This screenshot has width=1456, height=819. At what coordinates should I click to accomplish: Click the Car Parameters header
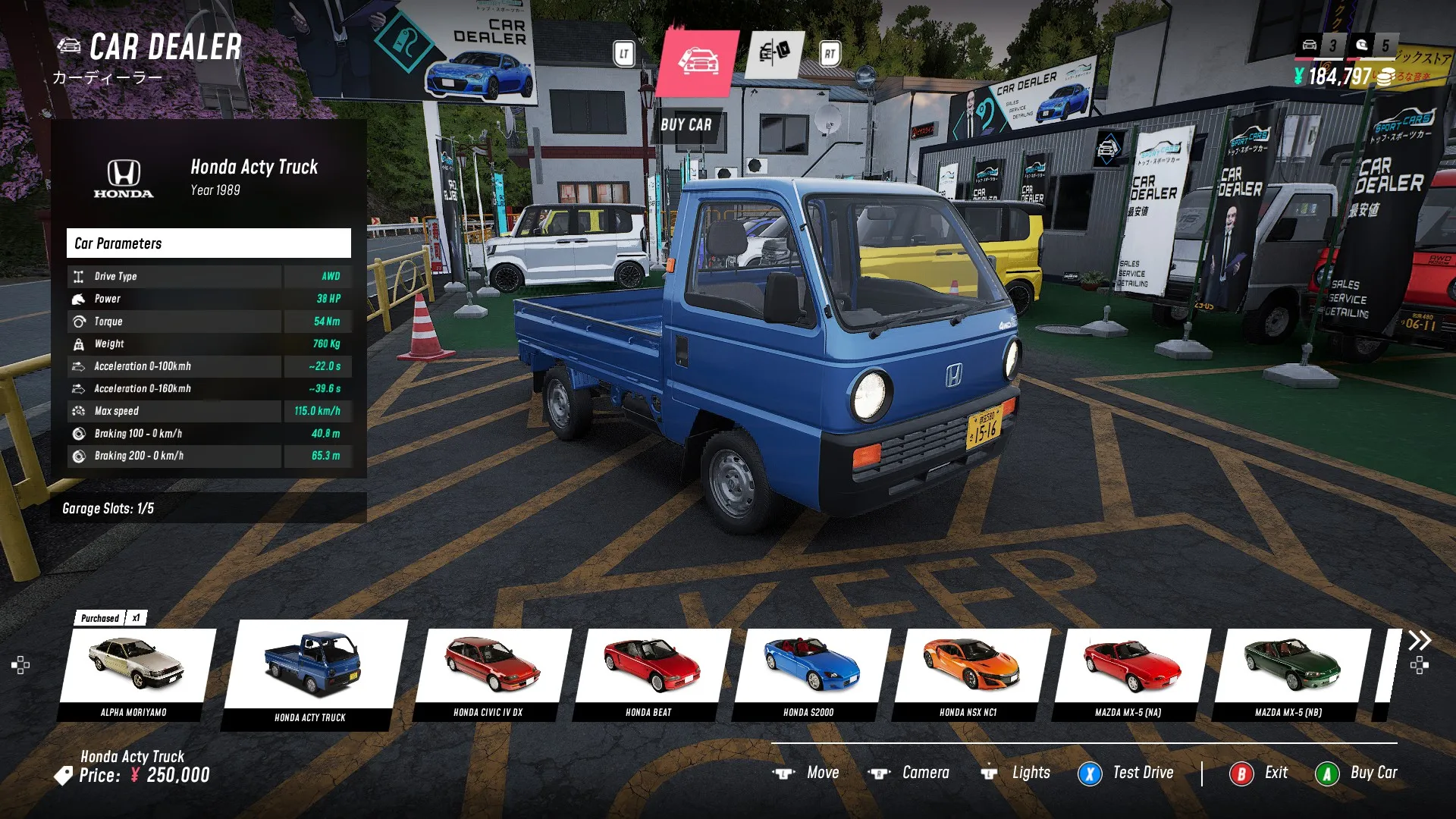(209, 243)
